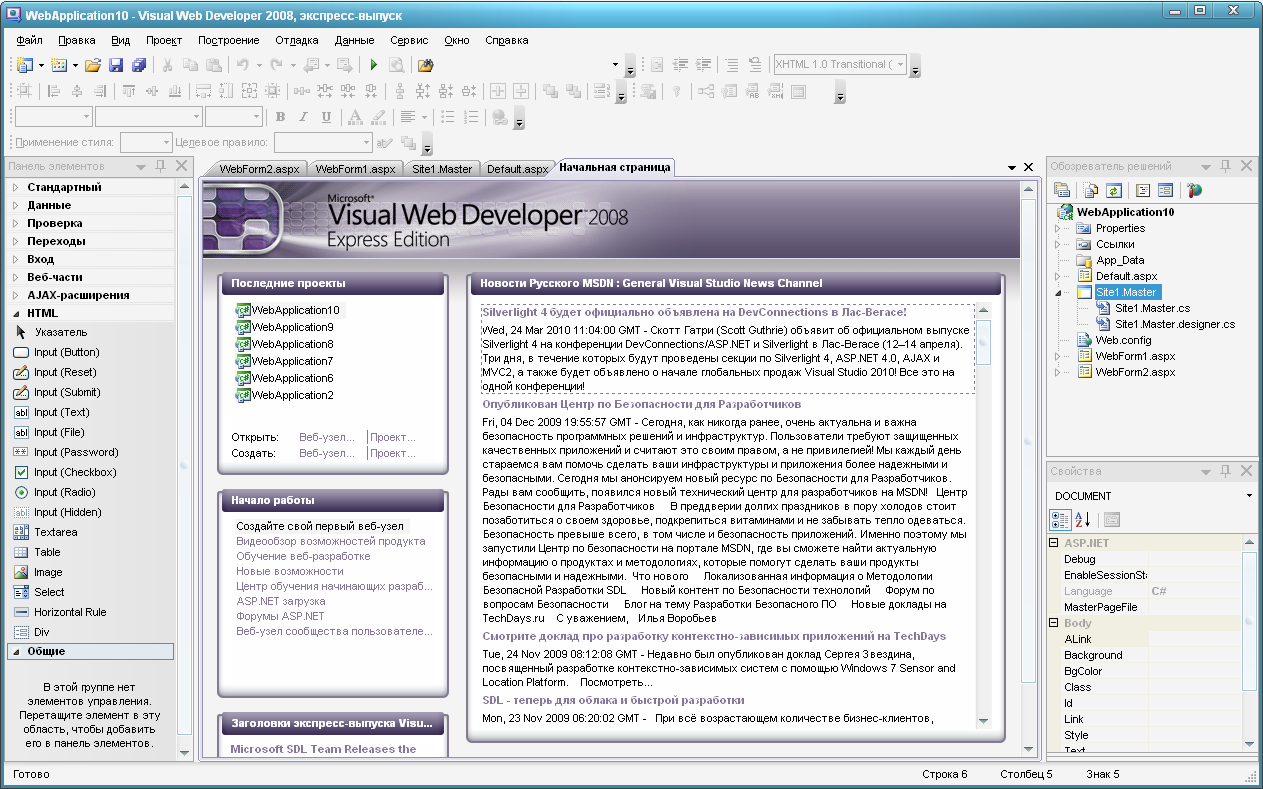
Task: Open recent project WebApplication9
Action: [x=293, y=327]
